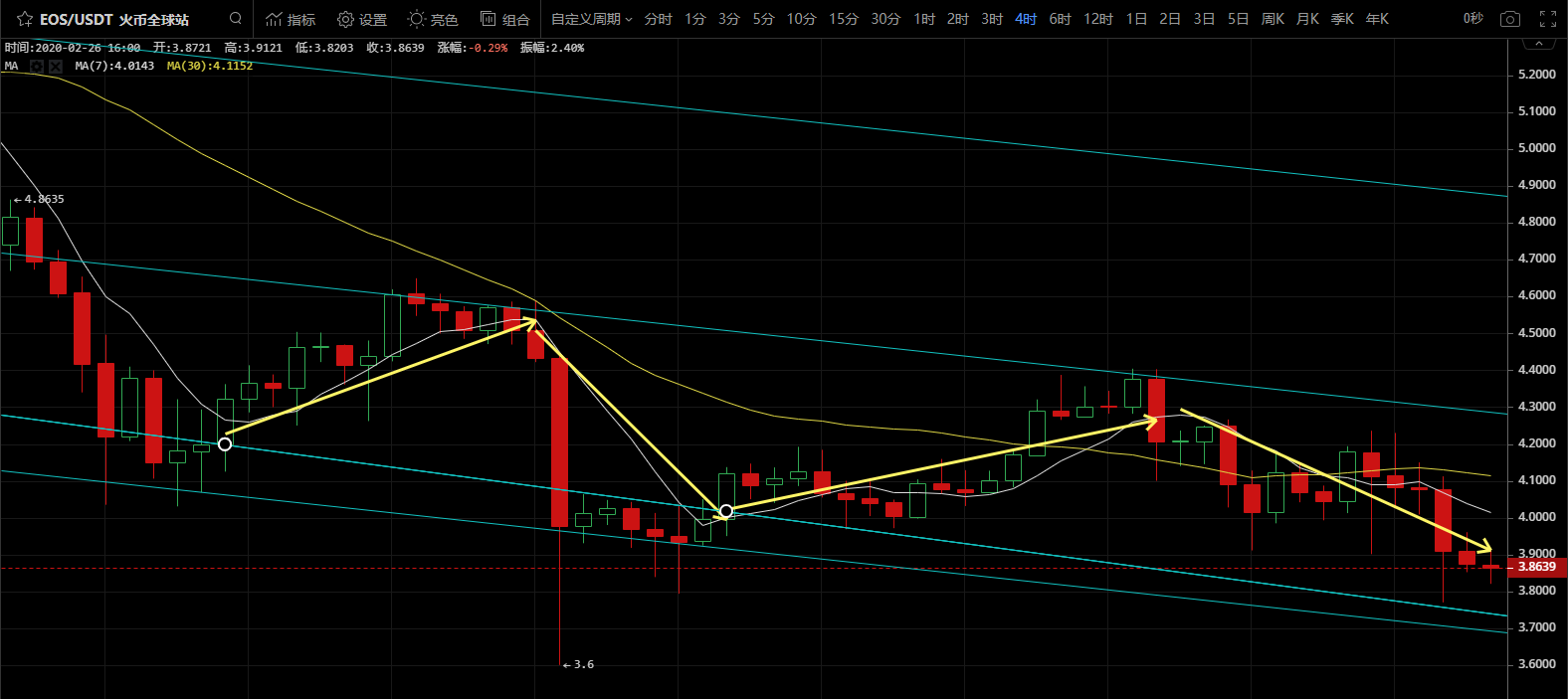Image resolution: width=1568 pixels, height=699 pixels.
Task: Switch to the 10分 interval
Action: click(x=801, y=19)
